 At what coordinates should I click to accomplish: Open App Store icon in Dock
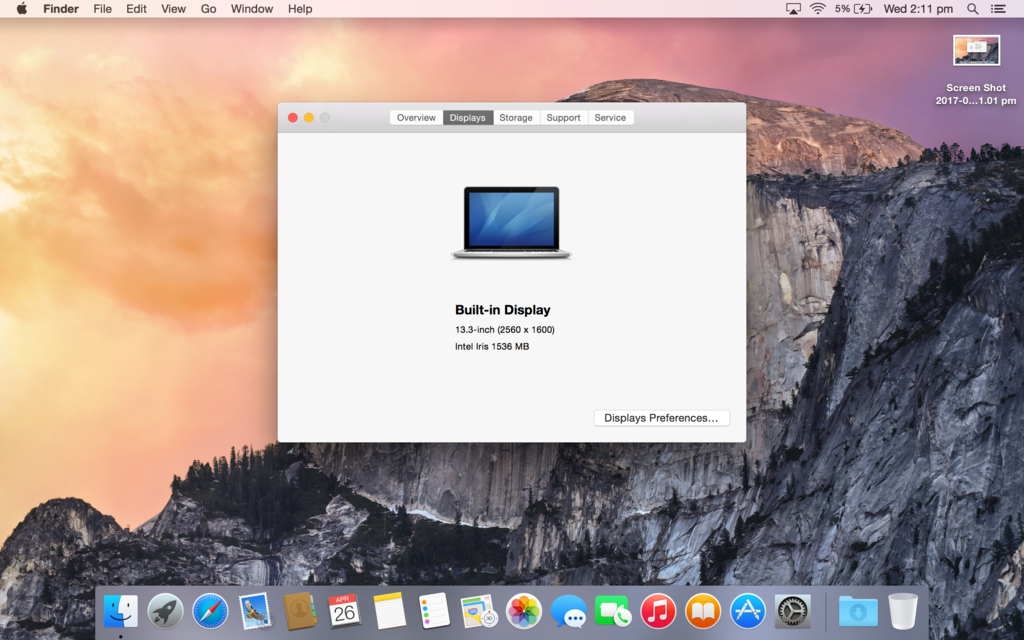tap(747, 612)
